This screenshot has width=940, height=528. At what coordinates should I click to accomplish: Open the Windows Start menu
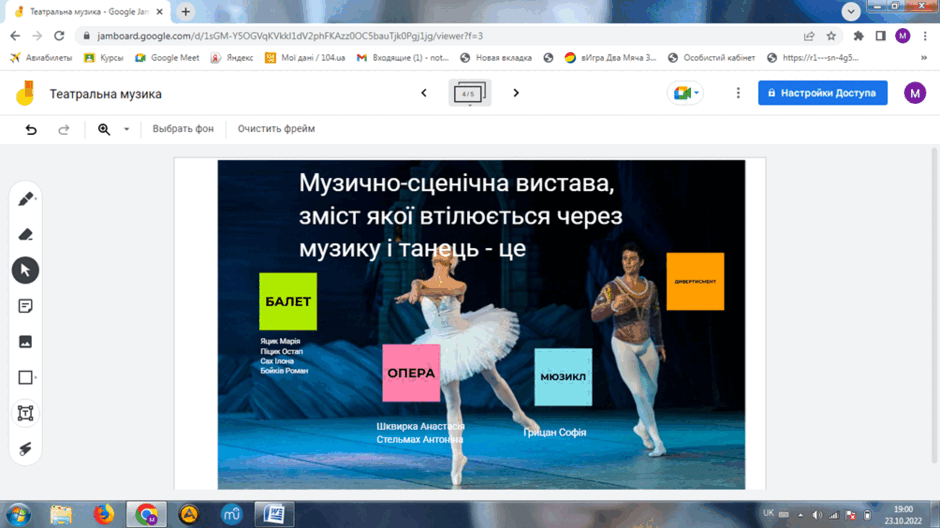(18, 515)
